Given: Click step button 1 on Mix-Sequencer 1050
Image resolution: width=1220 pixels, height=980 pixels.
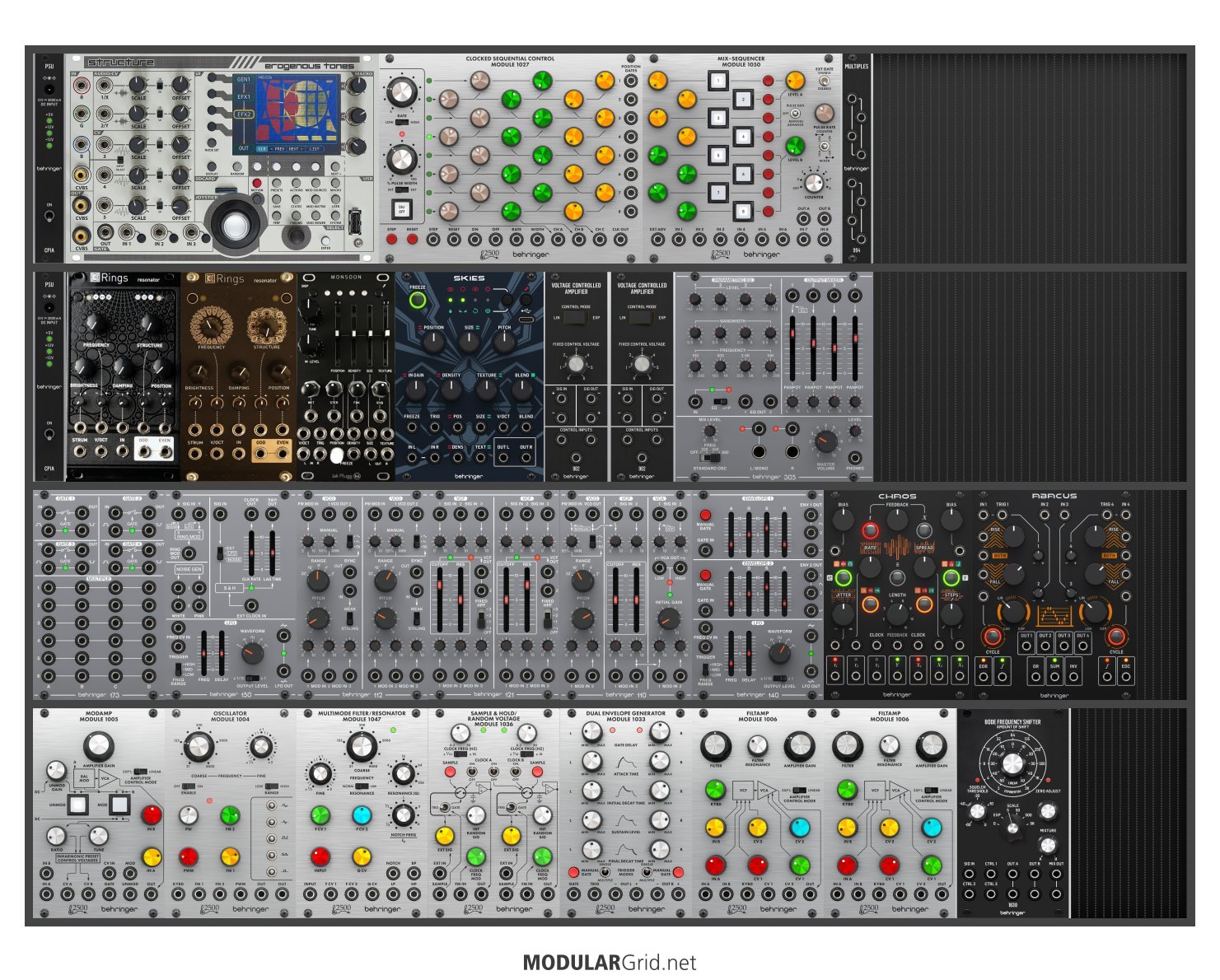Looking at the screenshot, I should click(718, 81).
